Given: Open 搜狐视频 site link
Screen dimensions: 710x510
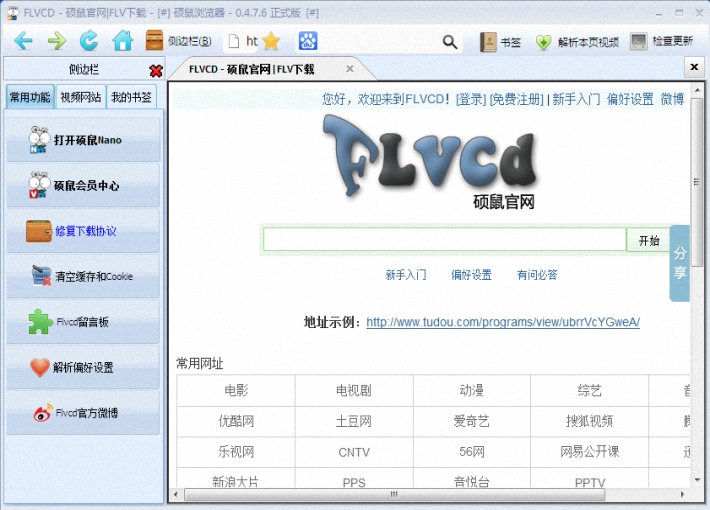Looking at the screenshot, I should [590, 421].
